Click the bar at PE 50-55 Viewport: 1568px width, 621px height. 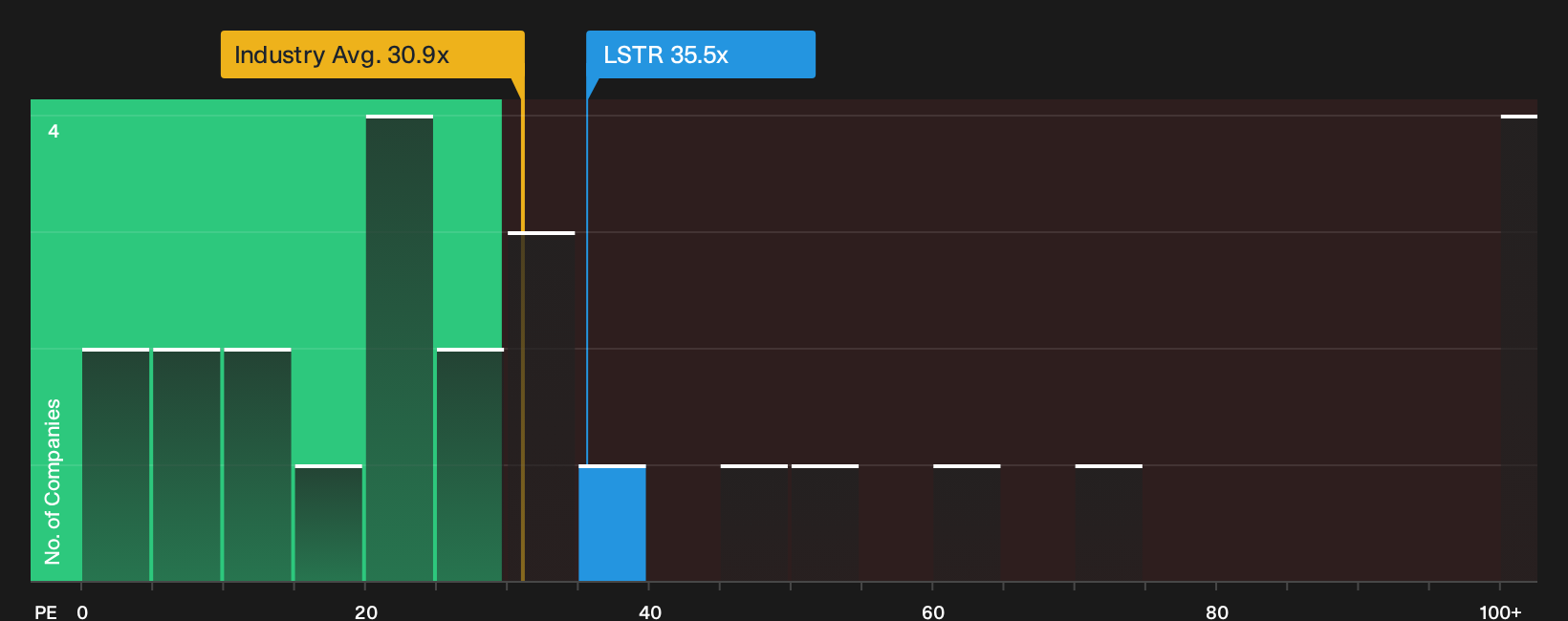825,524
